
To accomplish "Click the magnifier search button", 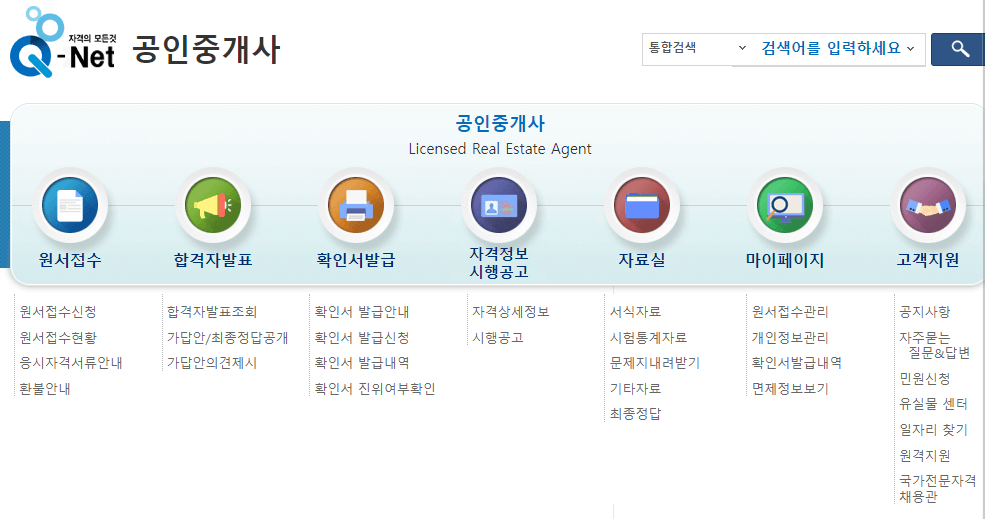I will coord(959,49).
